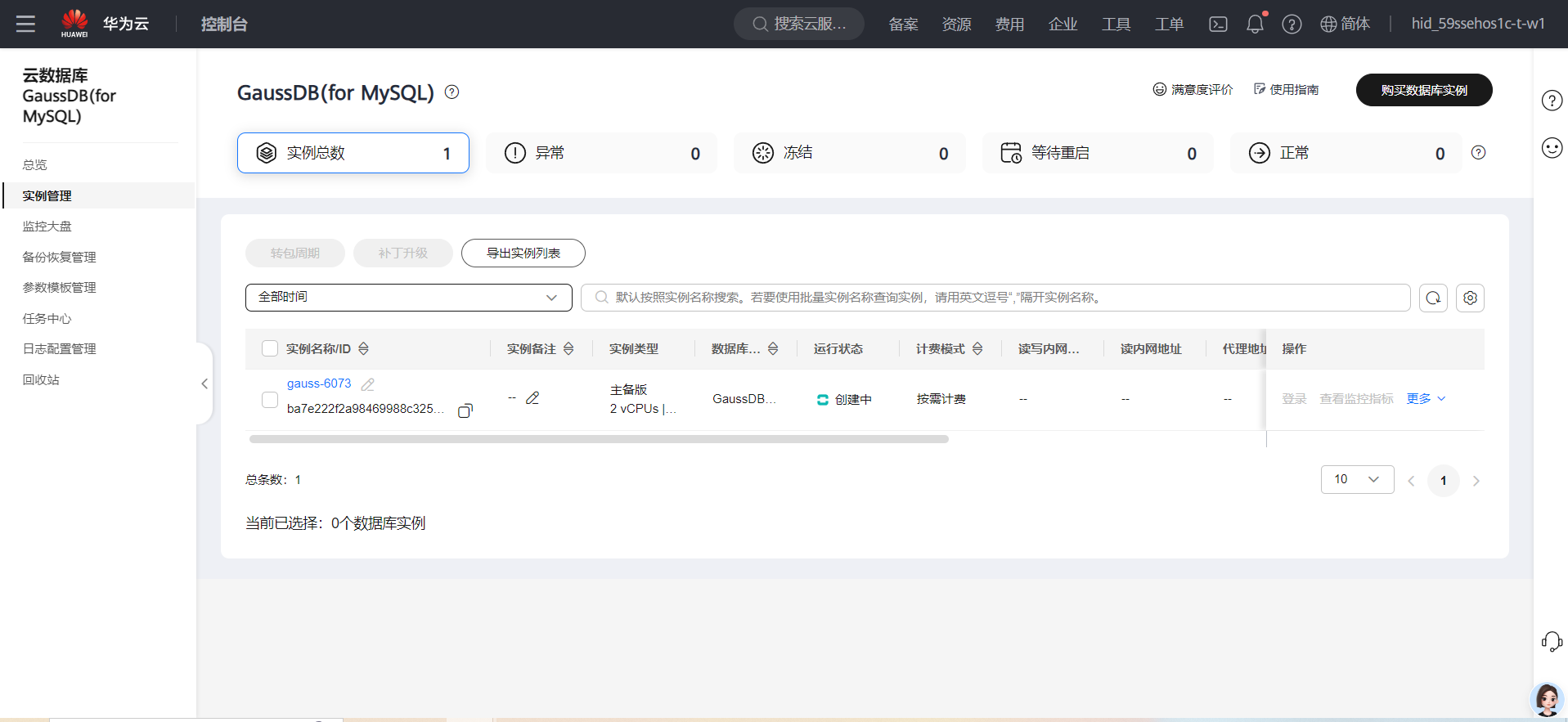Open the help question mark in top bar
Viewport: 1568px width, 722px height.
[1292, 24]
